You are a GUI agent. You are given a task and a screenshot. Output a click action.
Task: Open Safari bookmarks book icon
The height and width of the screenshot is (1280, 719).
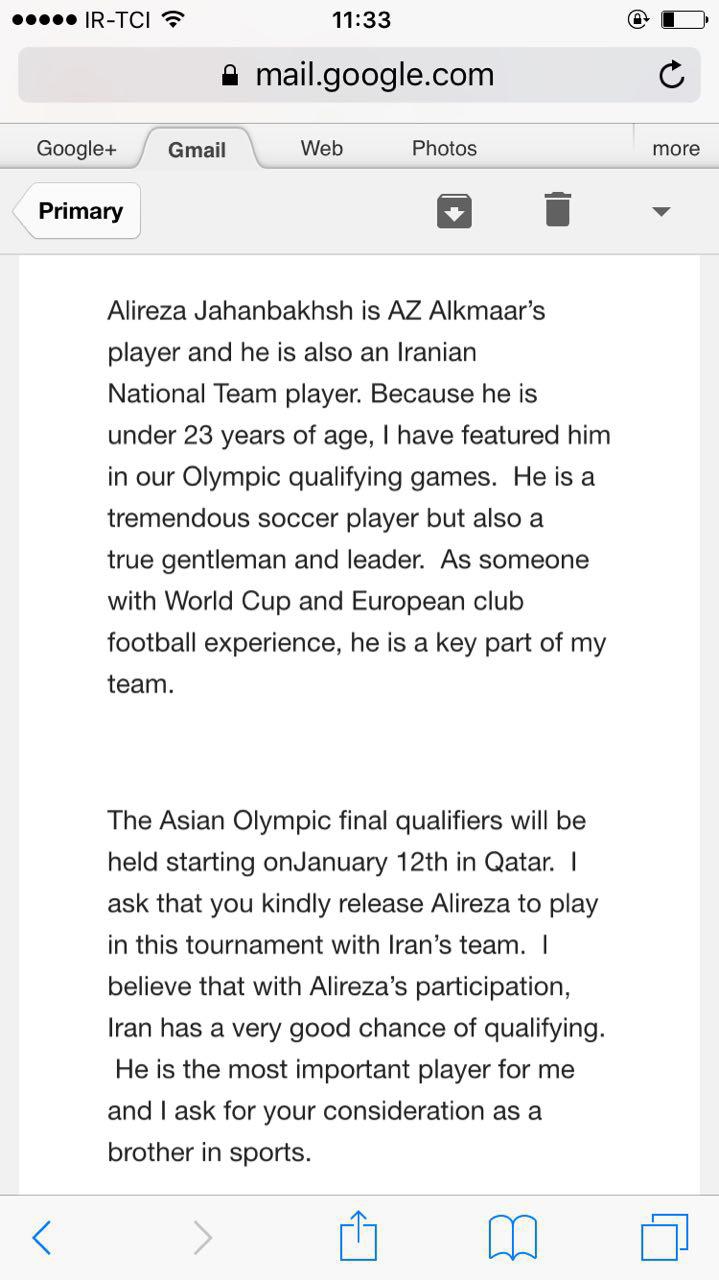(512, 1237)
